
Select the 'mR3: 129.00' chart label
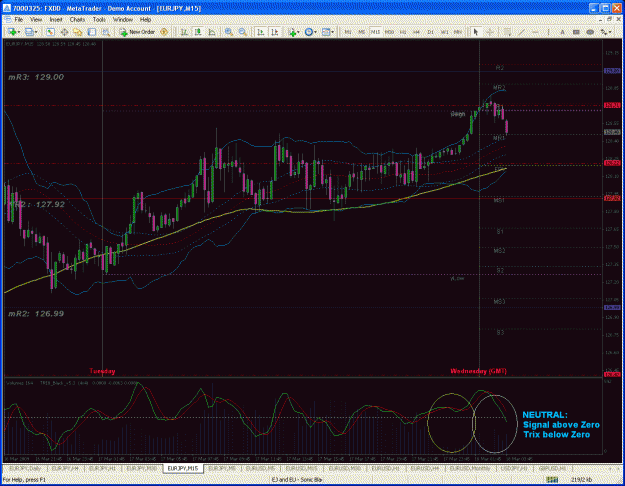point(36,77)
